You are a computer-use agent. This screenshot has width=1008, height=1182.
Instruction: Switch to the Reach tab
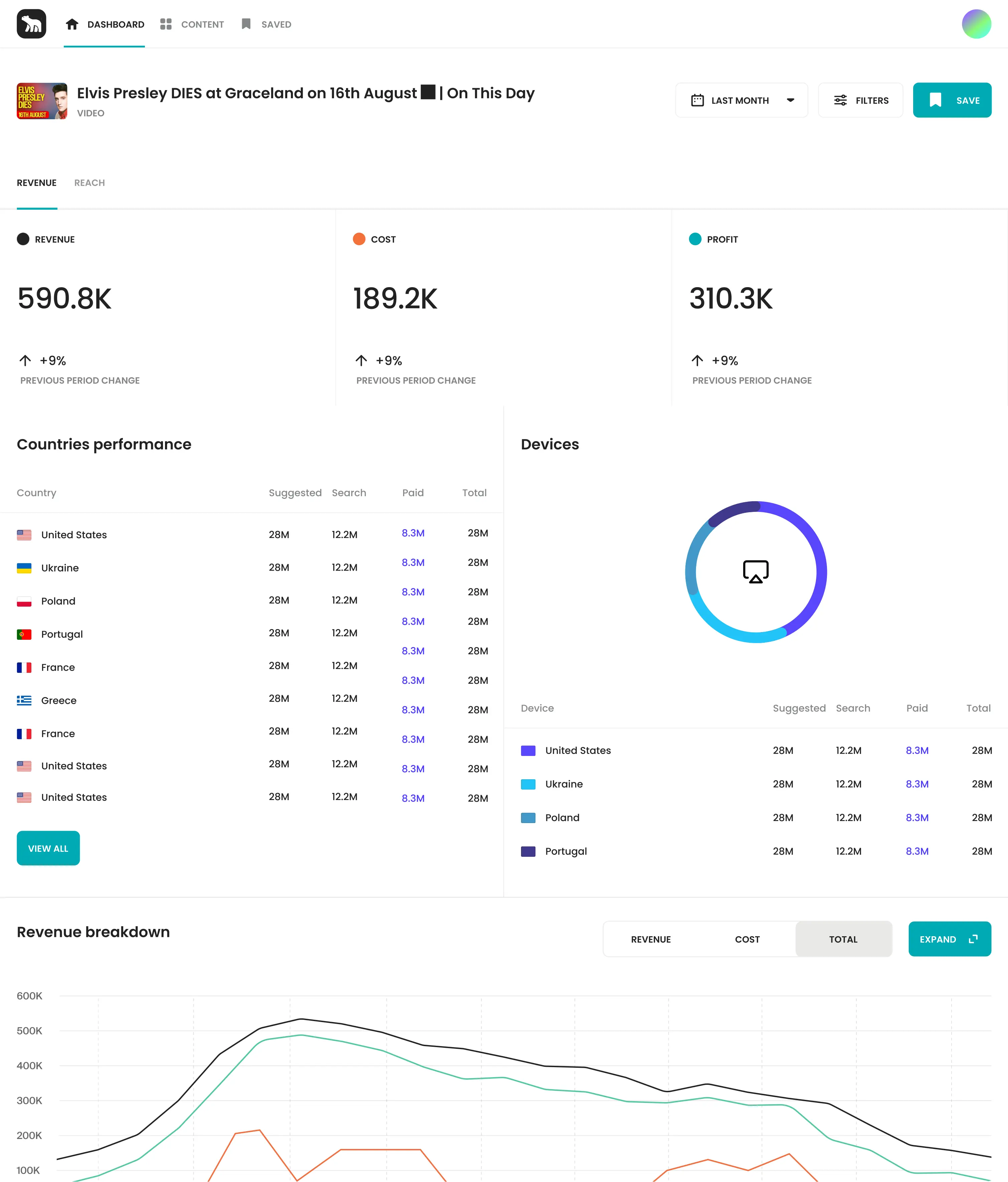tap(90, 183)
